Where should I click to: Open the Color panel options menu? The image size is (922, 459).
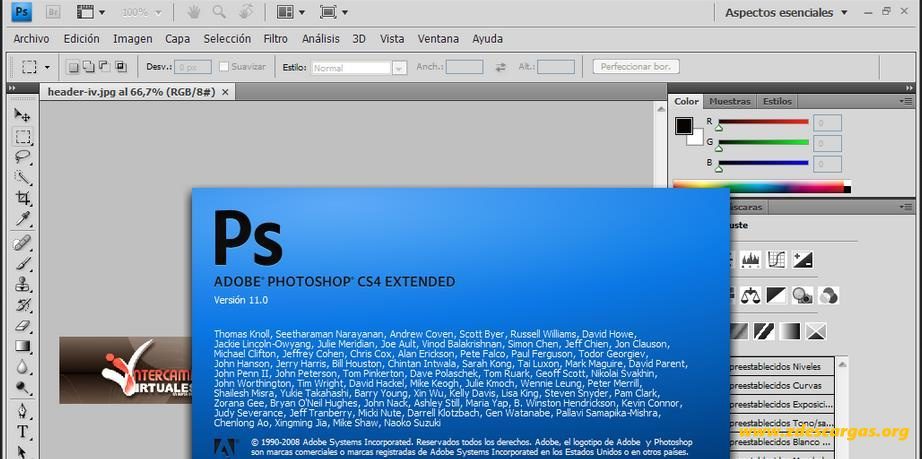click(906, 101)
